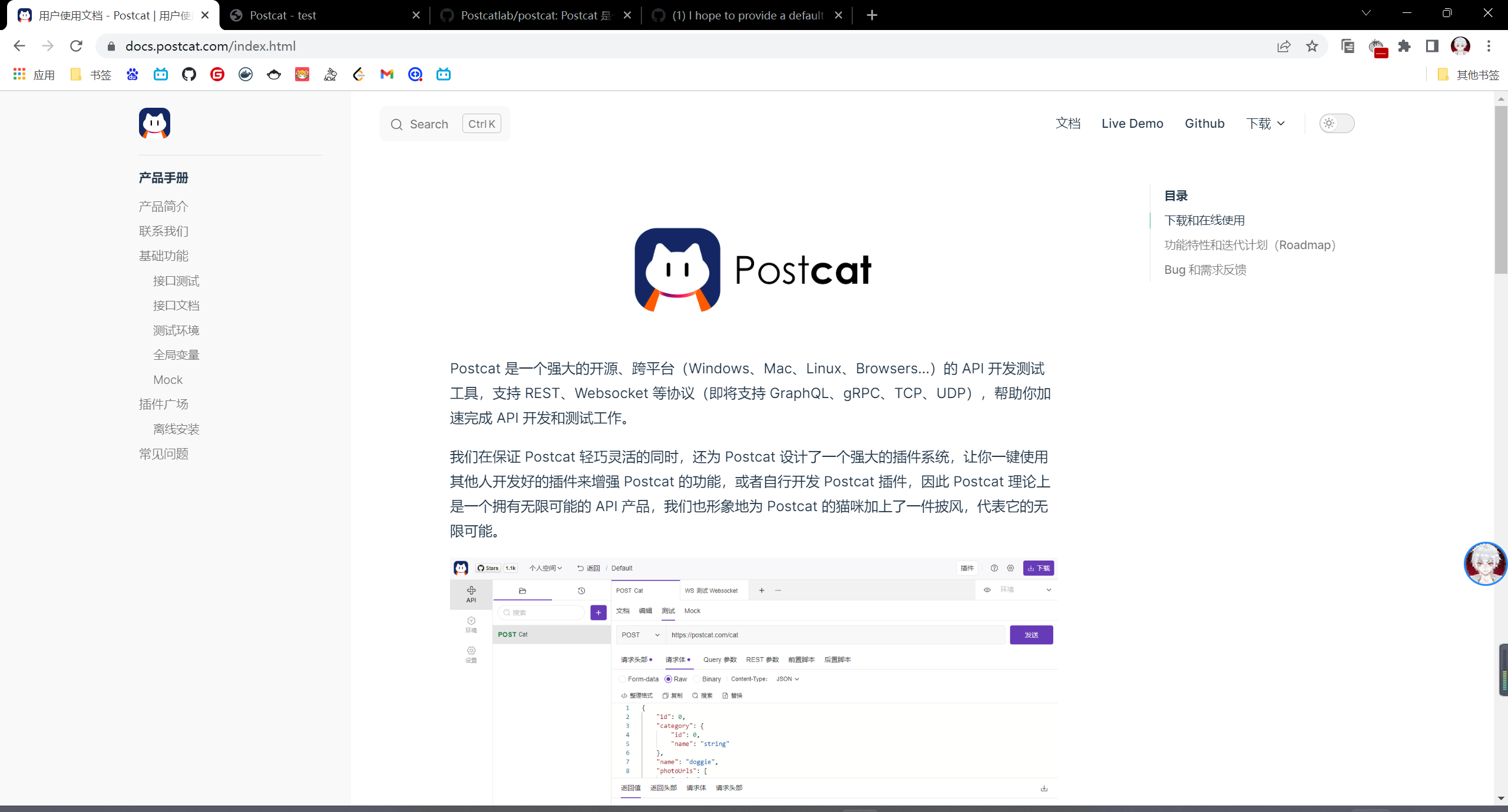Click the Postcat logo in the sidebar
Image resolution: width=1508 pixels, height=812 pixels.
point(154,123)
